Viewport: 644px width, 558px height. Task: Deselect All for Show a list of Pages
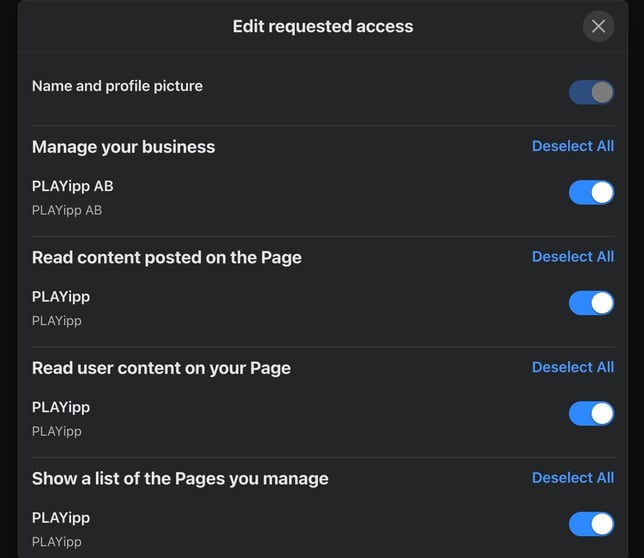click(x=572, y=478)
